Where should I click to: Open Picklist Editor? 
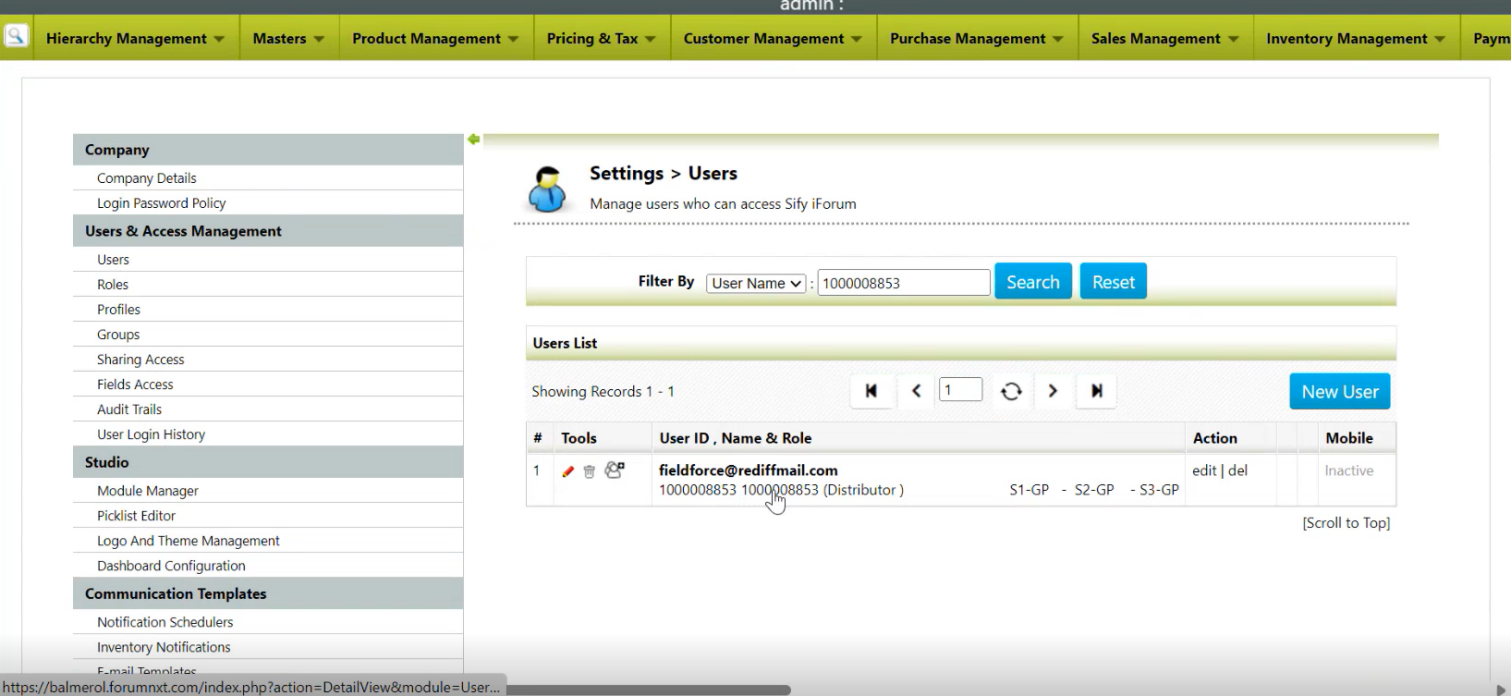[x=136, y=516]
